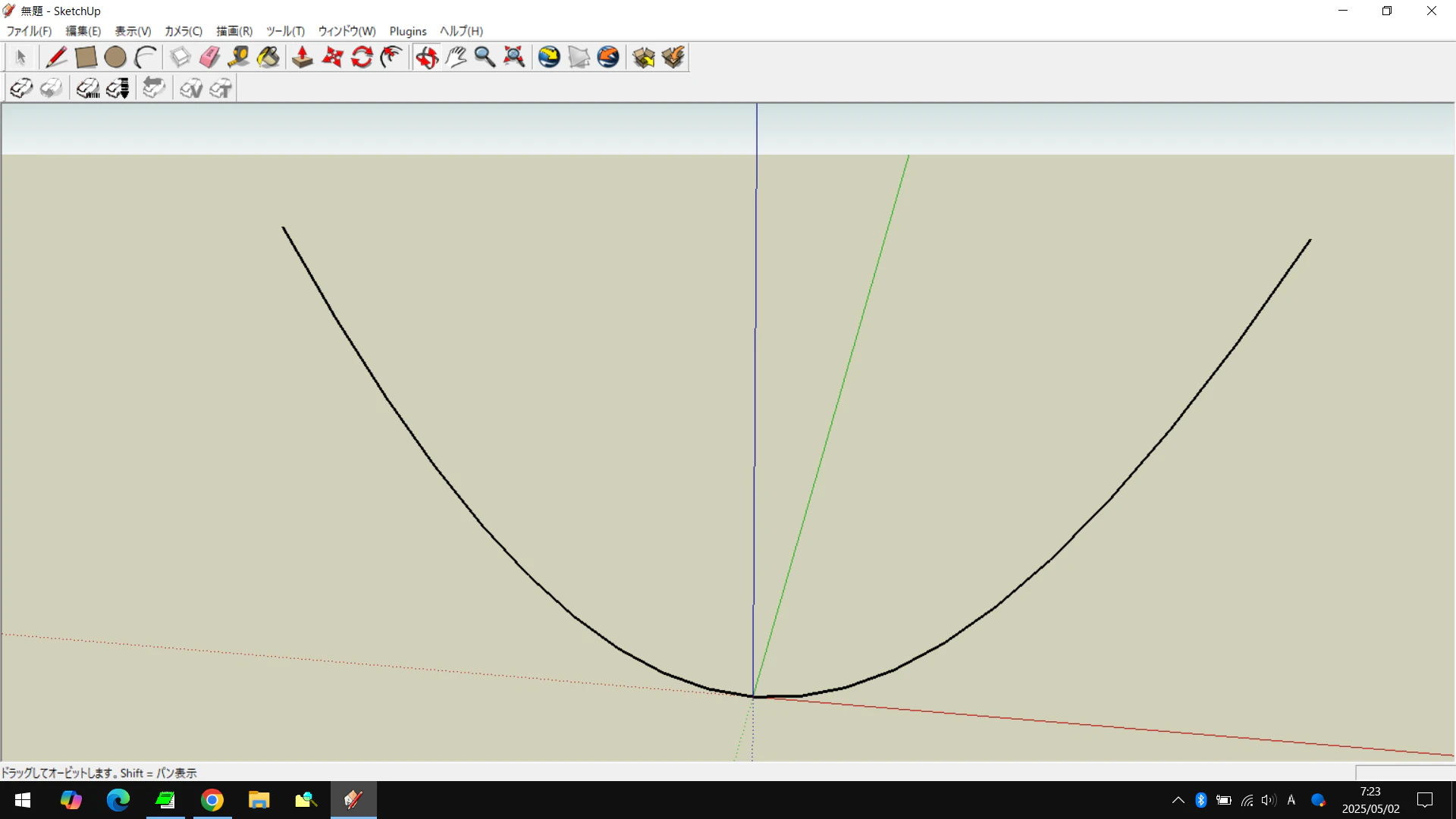This screenshot has height=819, width=1456.
Task: Click the status bar hint 'ドラッグしてオービットします。Shift = パン表示'
Action: point(99,773)
